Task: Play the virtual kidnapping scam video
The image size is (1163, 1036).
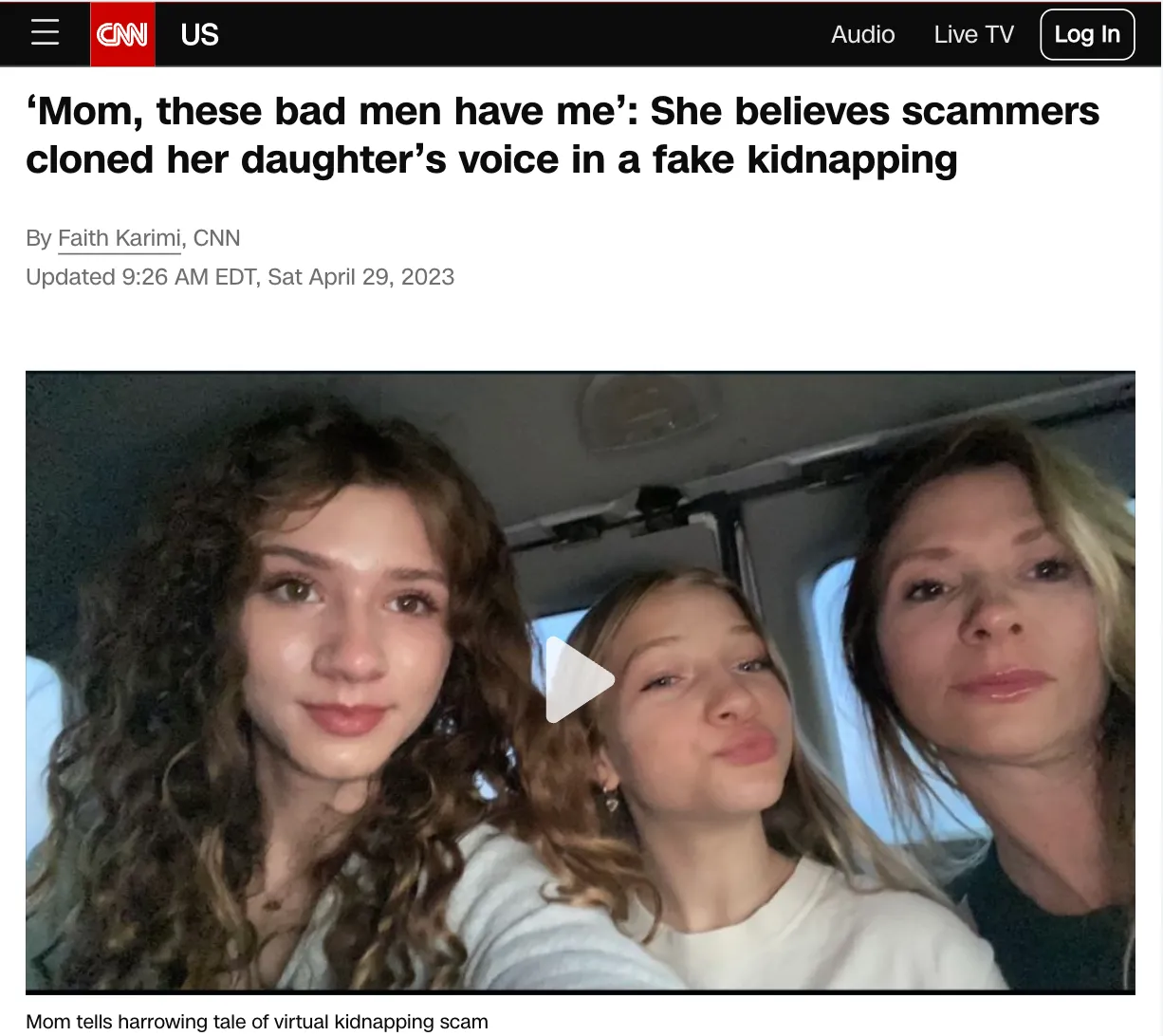Action: point(580,680)
